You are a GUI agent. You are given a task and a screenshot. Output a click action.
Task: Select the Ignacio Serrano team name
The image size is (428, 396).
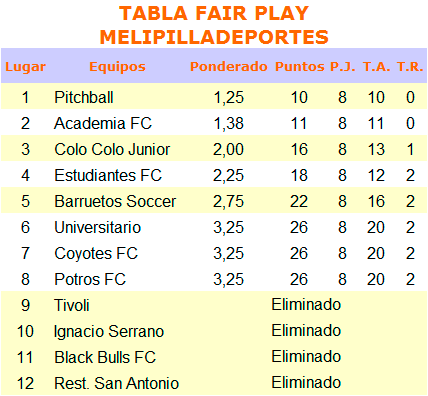(109, 331)
